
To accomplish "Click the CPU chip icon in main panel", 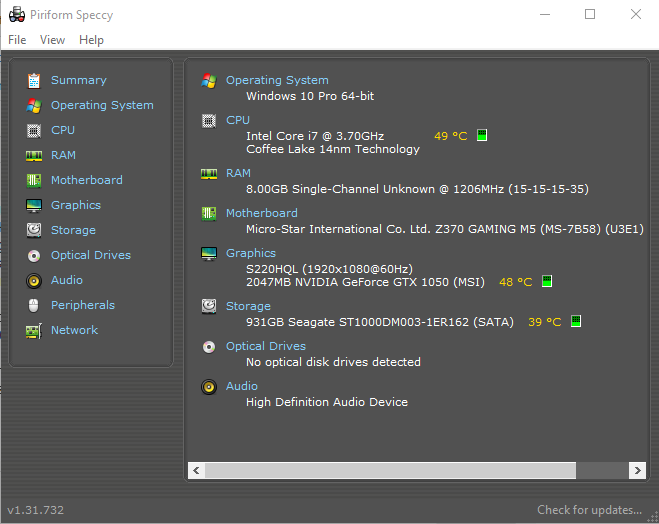I will coord(209,121).
